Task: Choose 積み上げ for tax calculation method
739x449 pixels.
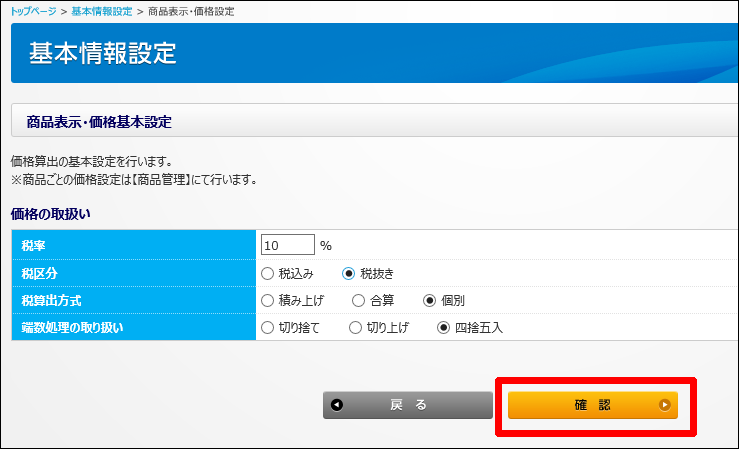Action: [x=267, y=300]
